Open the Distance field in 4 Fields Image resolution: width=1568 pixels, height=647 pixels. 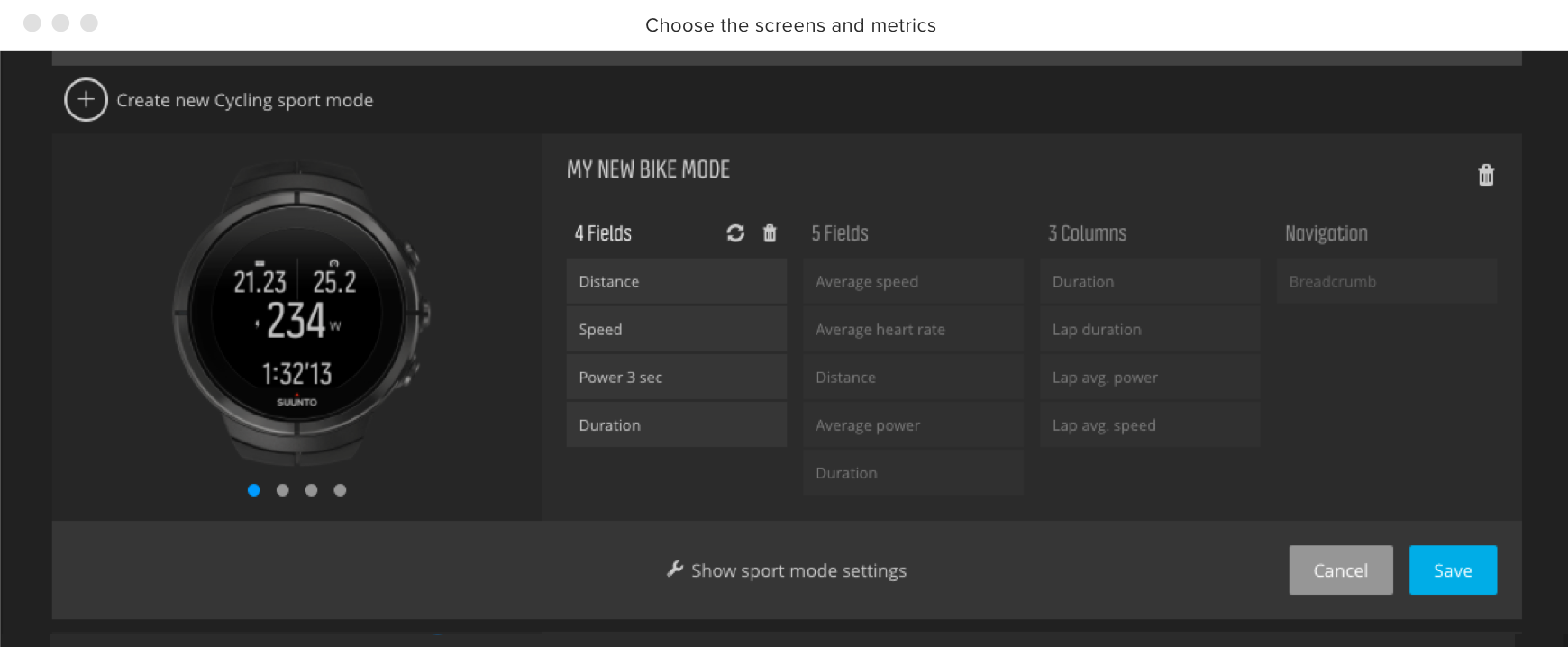[x=677, y=281]
